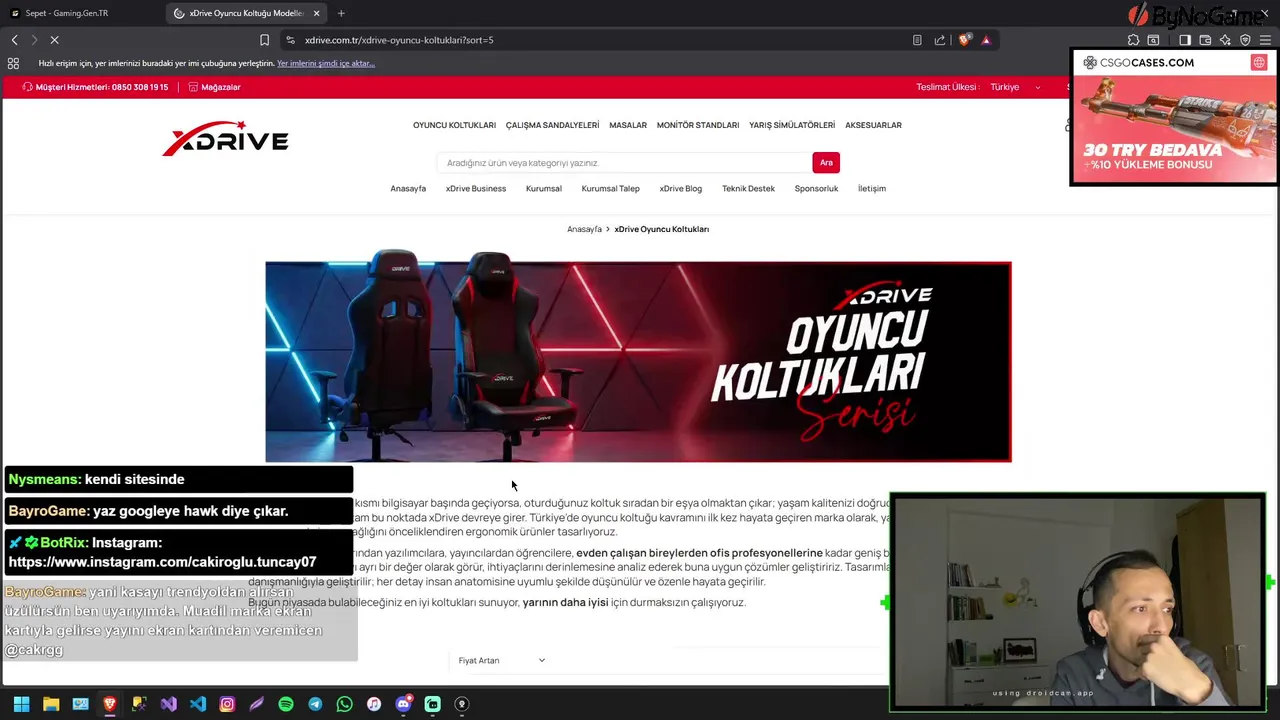Open OBS Studio from the taskbar
1280x720 pixels.
point(462,704)
